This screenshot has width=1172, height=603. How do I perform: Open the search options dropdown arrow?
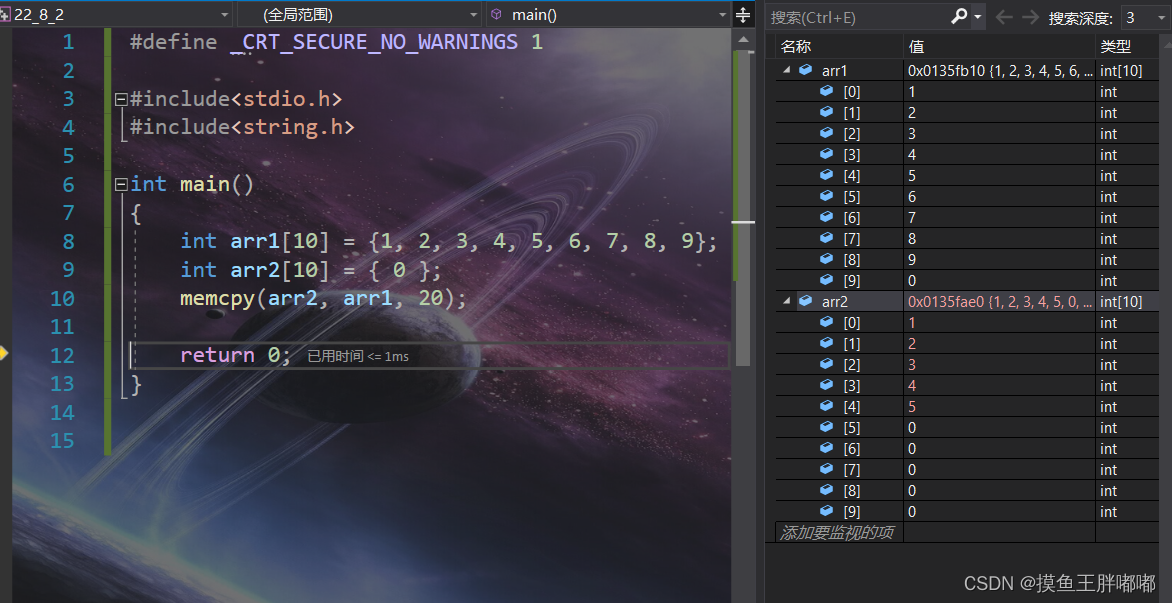point(978,16)
